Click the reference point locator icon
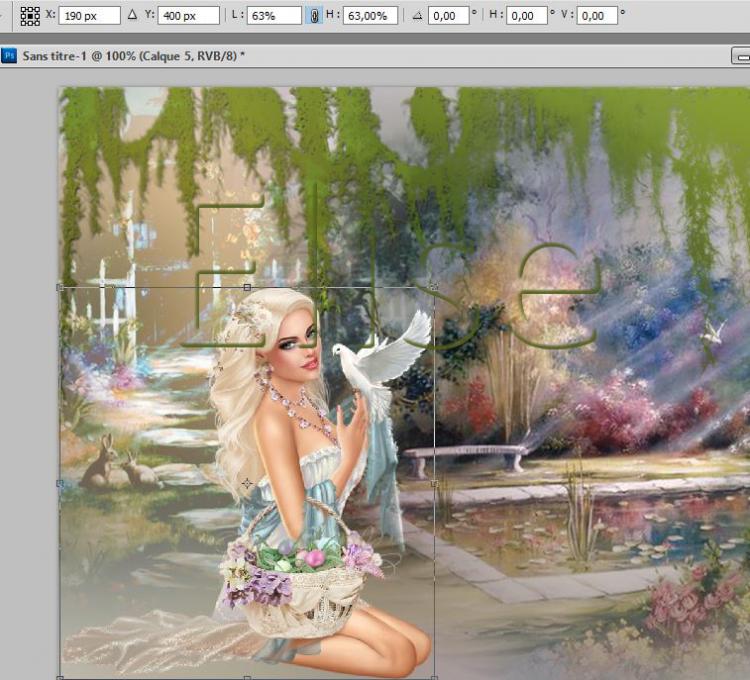The width and height of the screenshot is (750, 680). tap(30, 16)
